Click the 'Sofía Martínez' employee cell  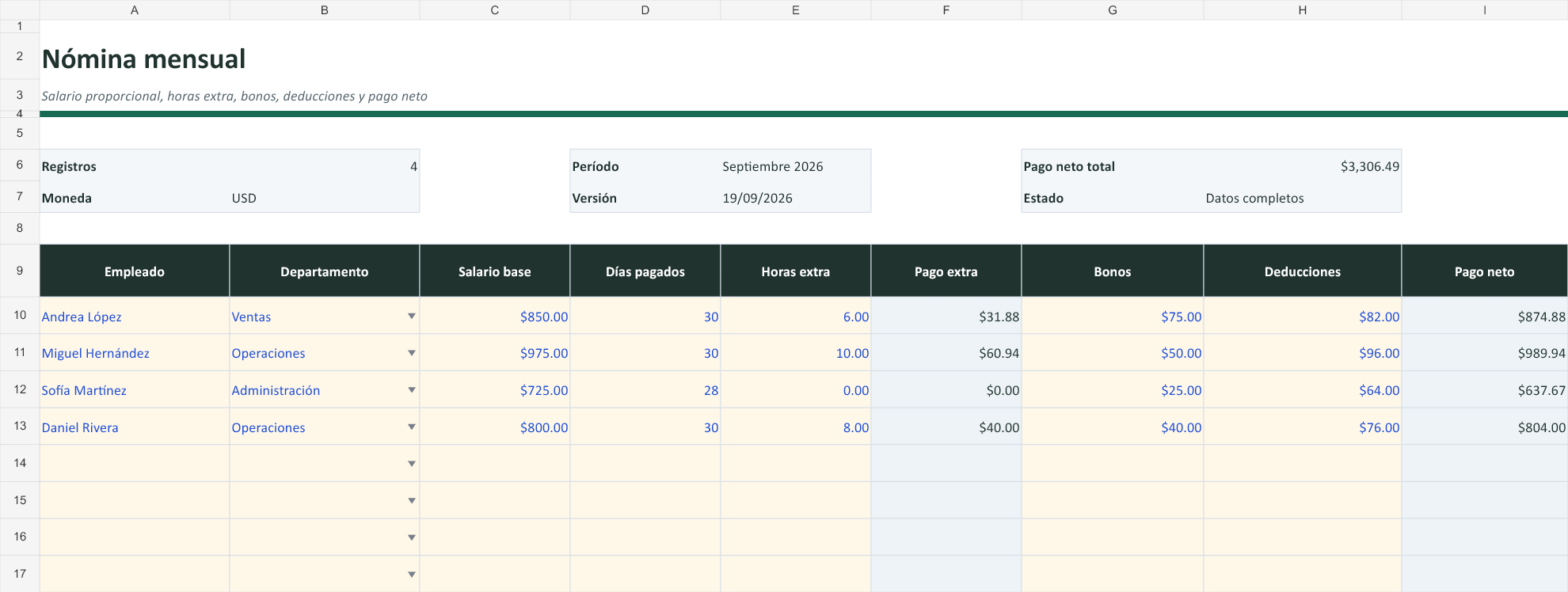[x=135, y=389]
